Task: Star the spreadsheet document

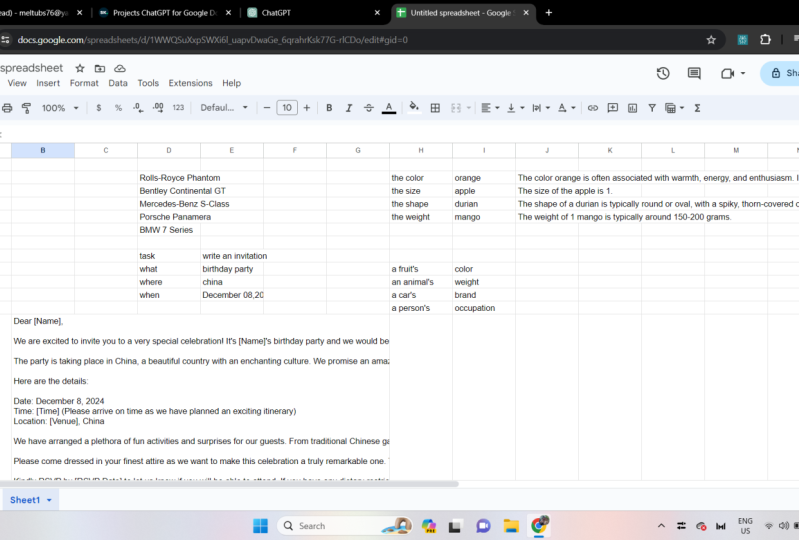Action: (x=80, y=68)
